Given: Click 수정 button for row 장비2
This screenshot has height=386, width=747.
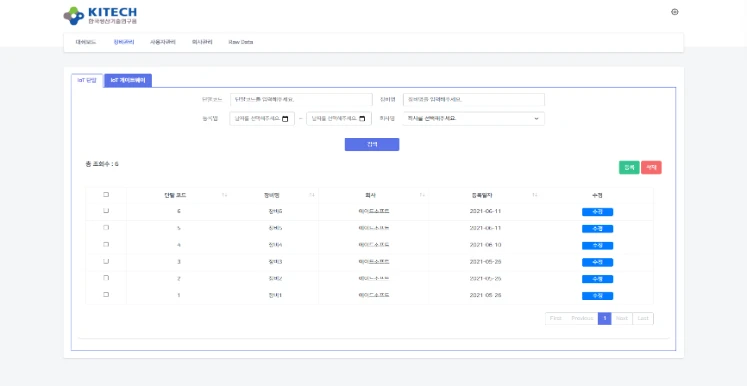Looking at the screenshot, I should [597, 279].
